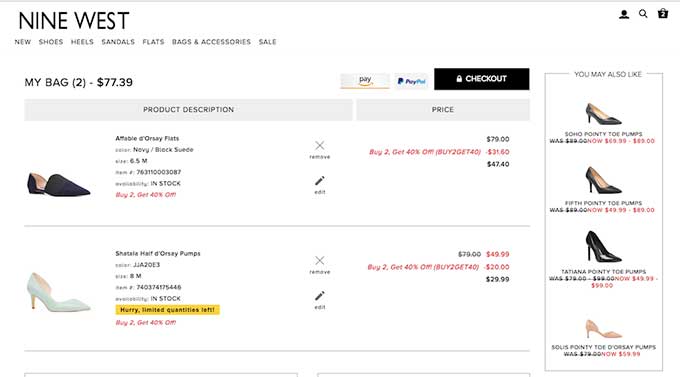Click the Nine West logo

pyautogui.click(x=74, y=21)
